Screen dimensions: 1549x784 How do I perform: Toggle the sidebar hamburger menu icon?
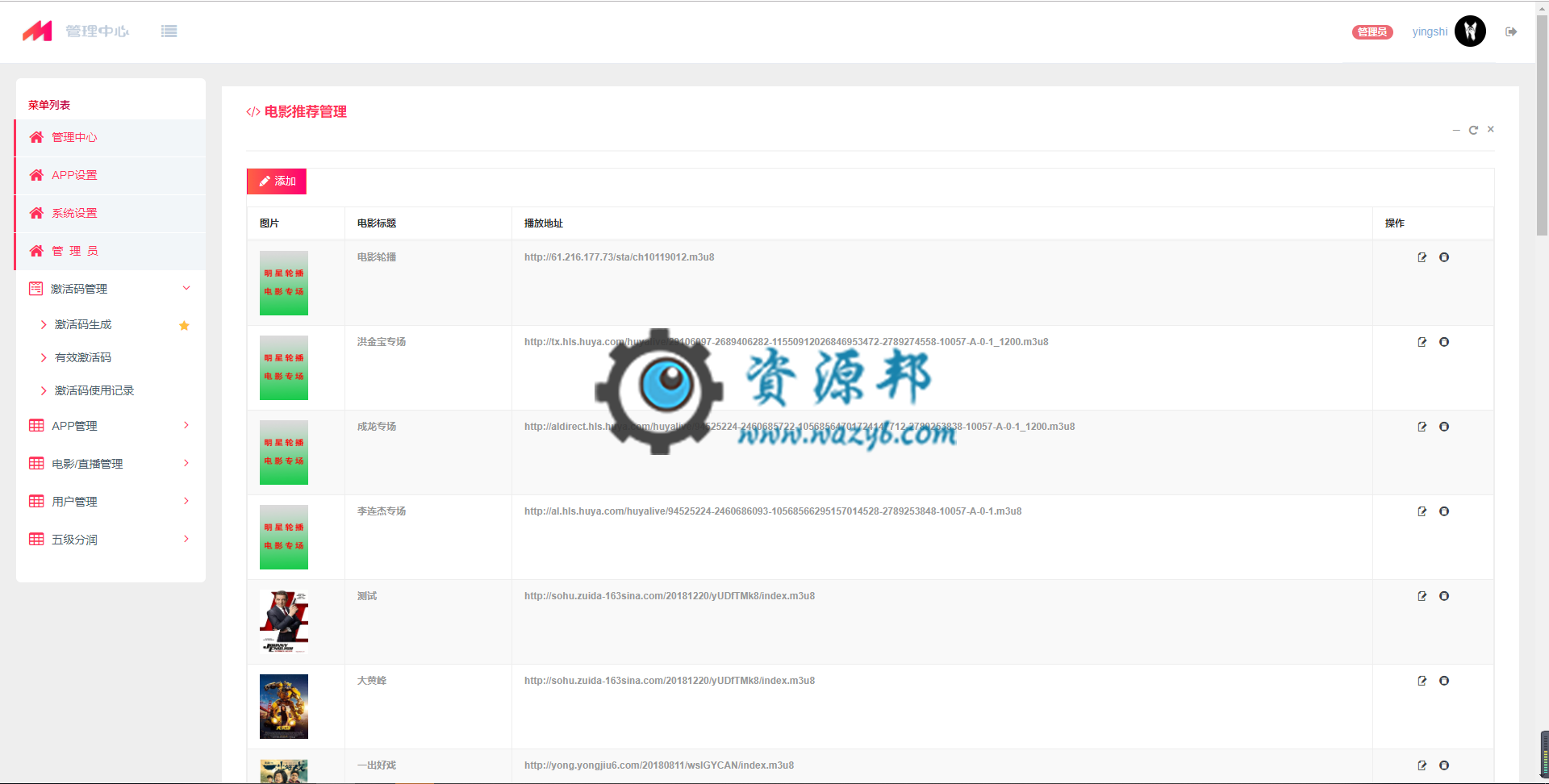[x=169, y=31]
